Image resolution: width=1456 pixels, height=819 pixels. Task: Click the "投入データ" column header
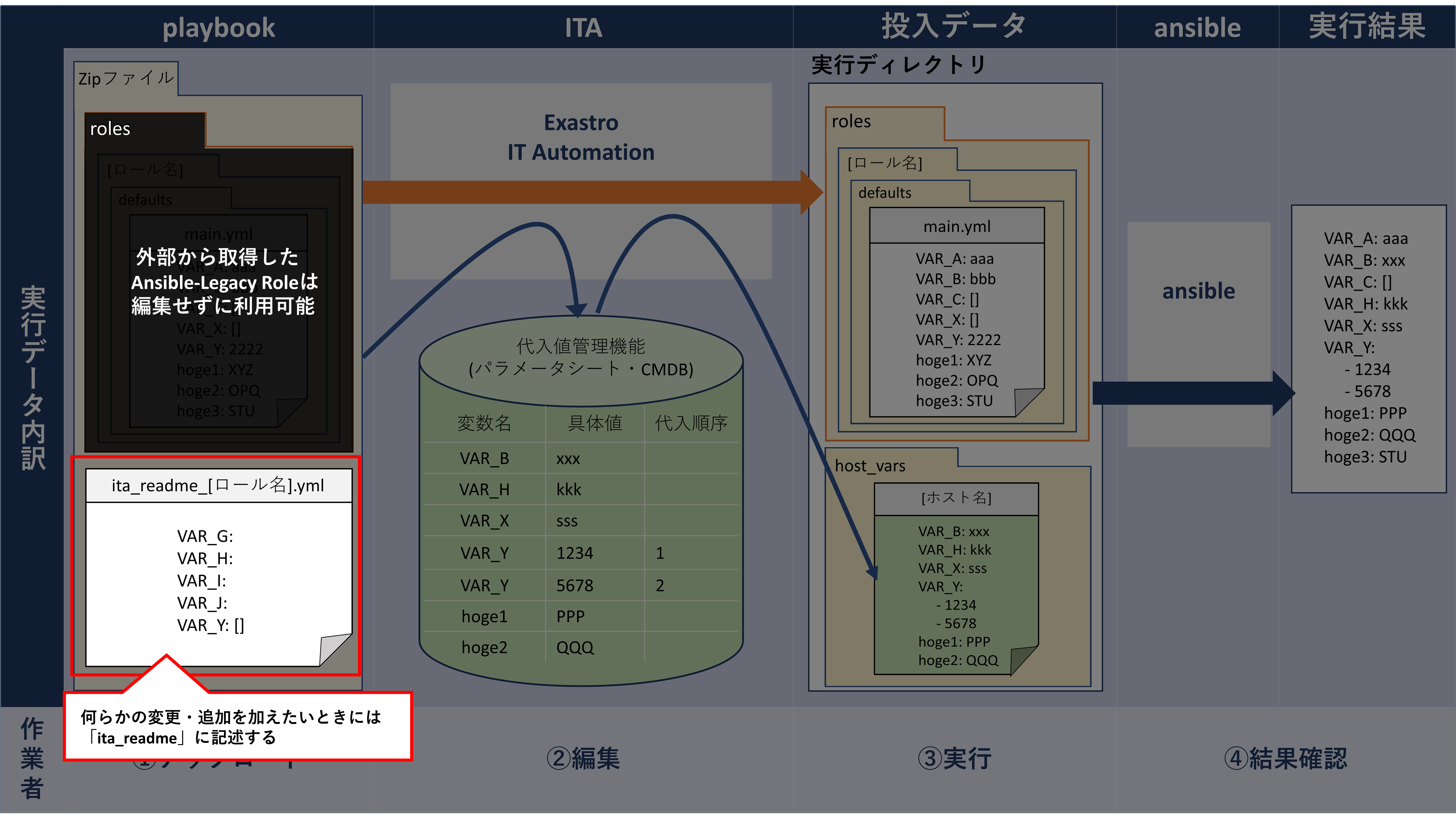[x=954, y=26]
